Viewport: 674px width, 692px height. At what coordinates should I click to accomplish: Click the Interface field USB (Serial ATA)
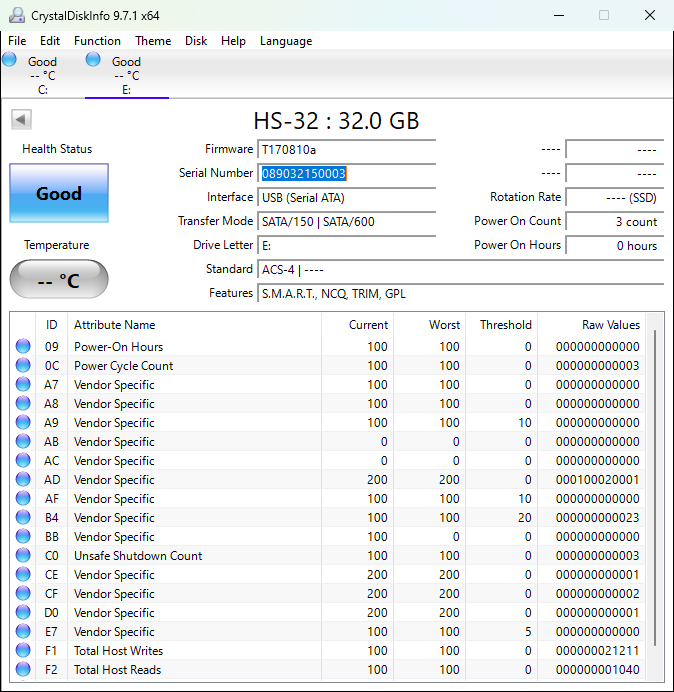[346, 197]
